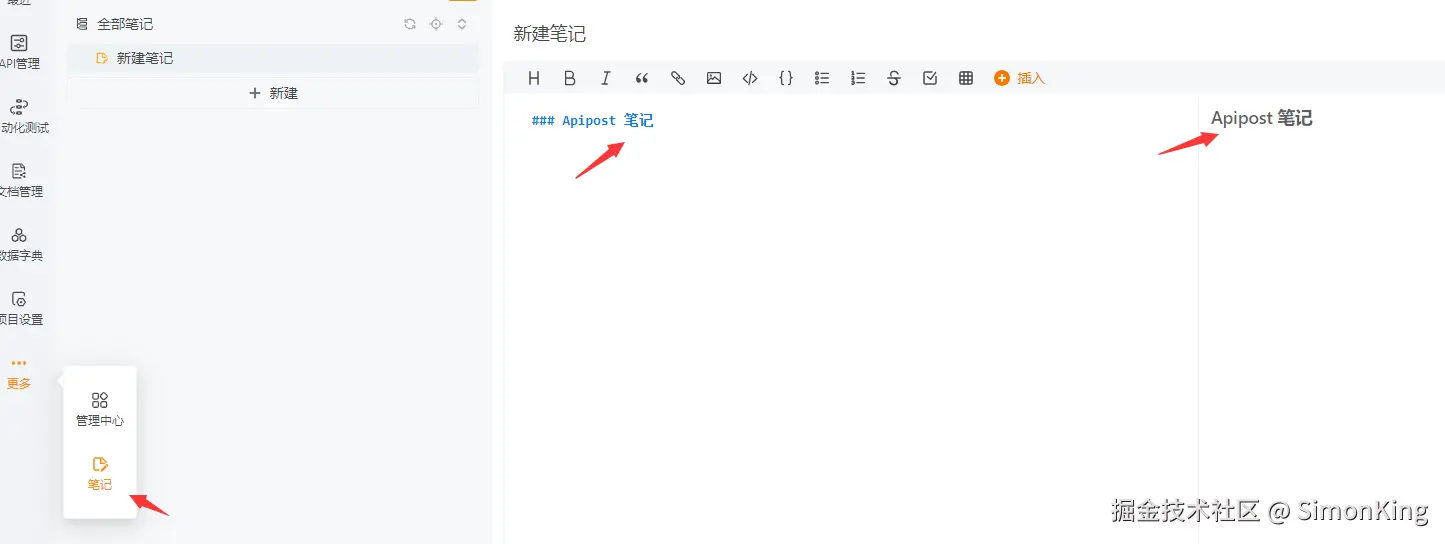Select the 新建笔记 note in list
1445x544 pixels.
tap(272, 58)
